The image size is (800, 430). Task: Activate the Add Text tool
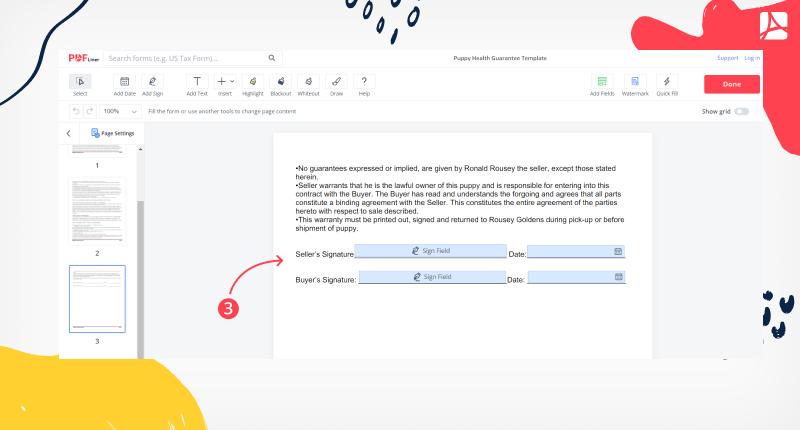[x=197, y=84]
